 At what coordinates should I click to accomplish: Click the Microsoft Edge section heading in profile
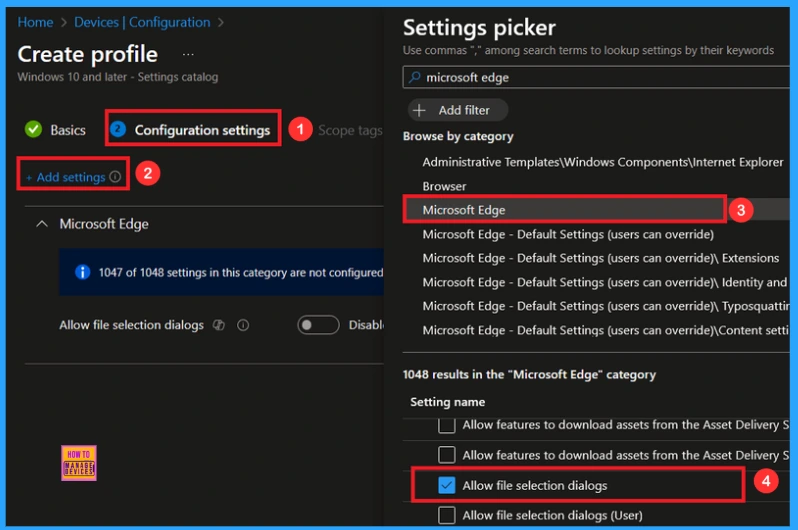(104, 224)
